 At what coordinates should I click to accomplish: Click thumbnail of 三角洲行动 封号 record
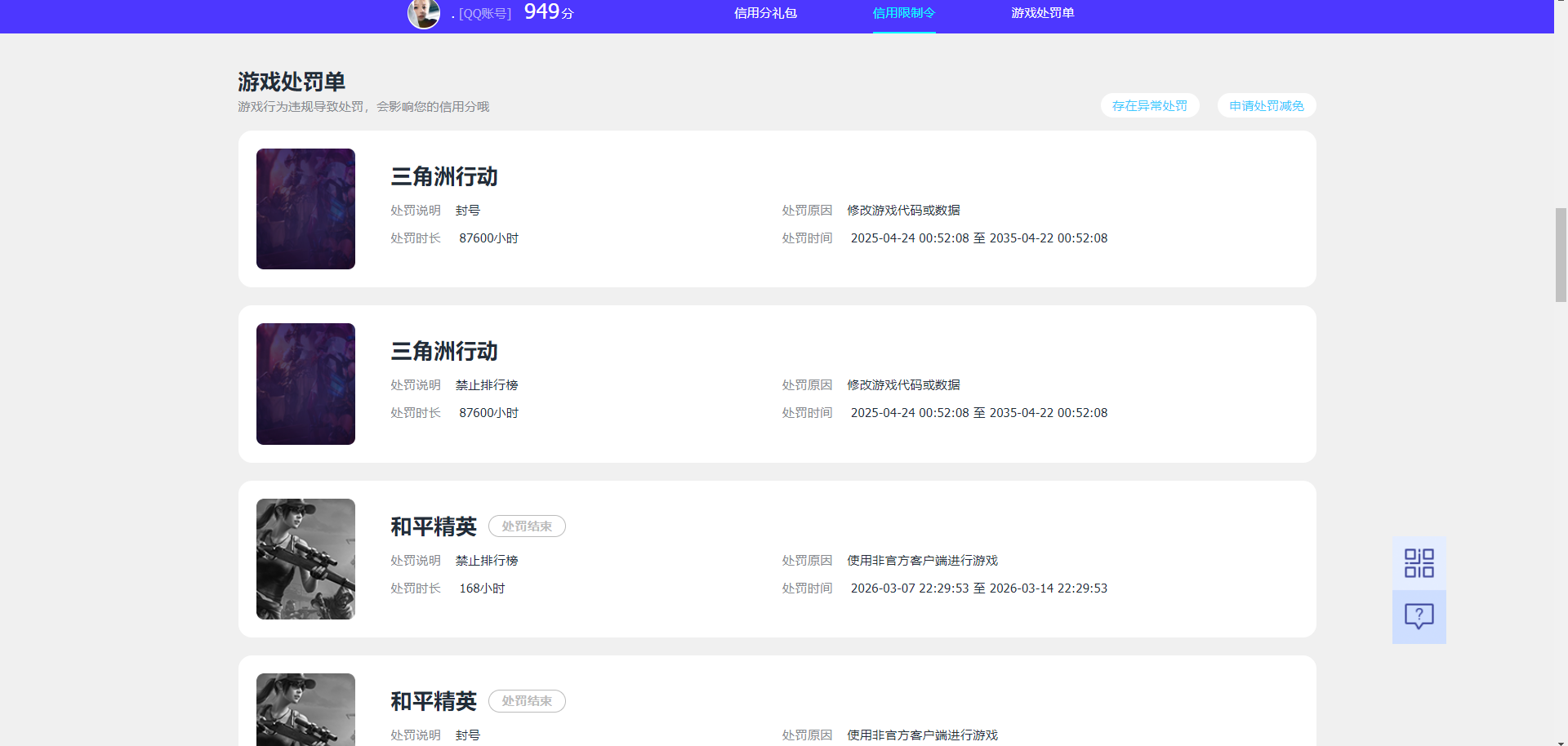coord(305,209)
